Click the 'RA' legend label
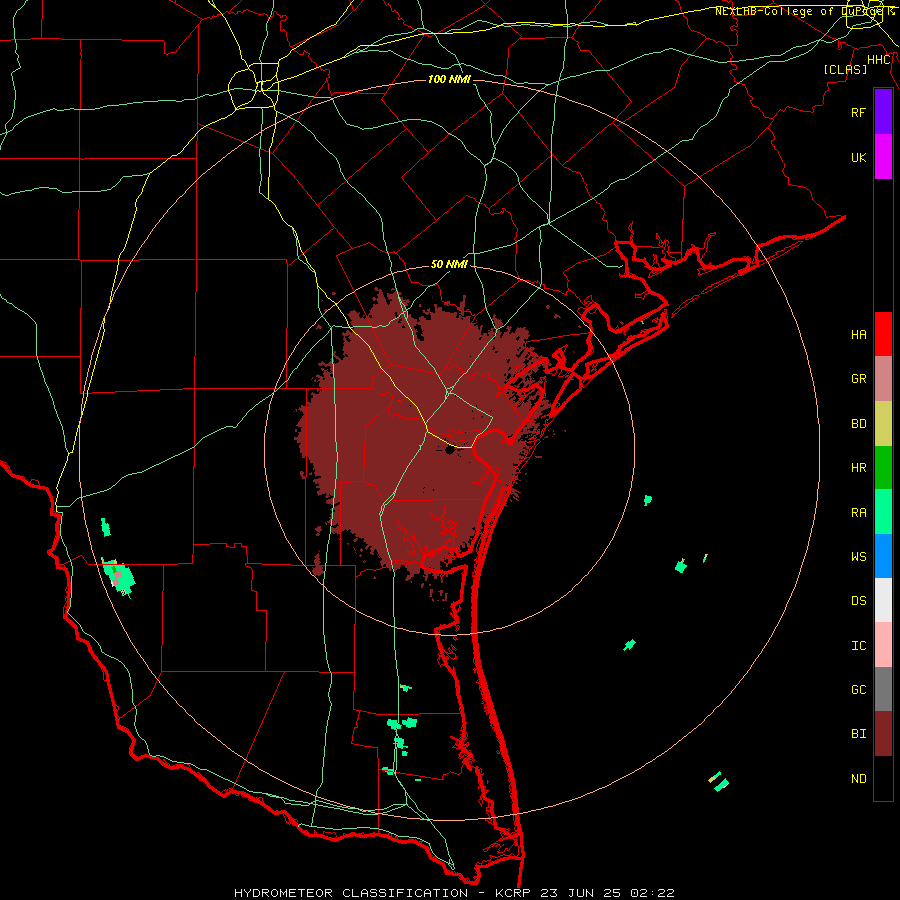 858,513
